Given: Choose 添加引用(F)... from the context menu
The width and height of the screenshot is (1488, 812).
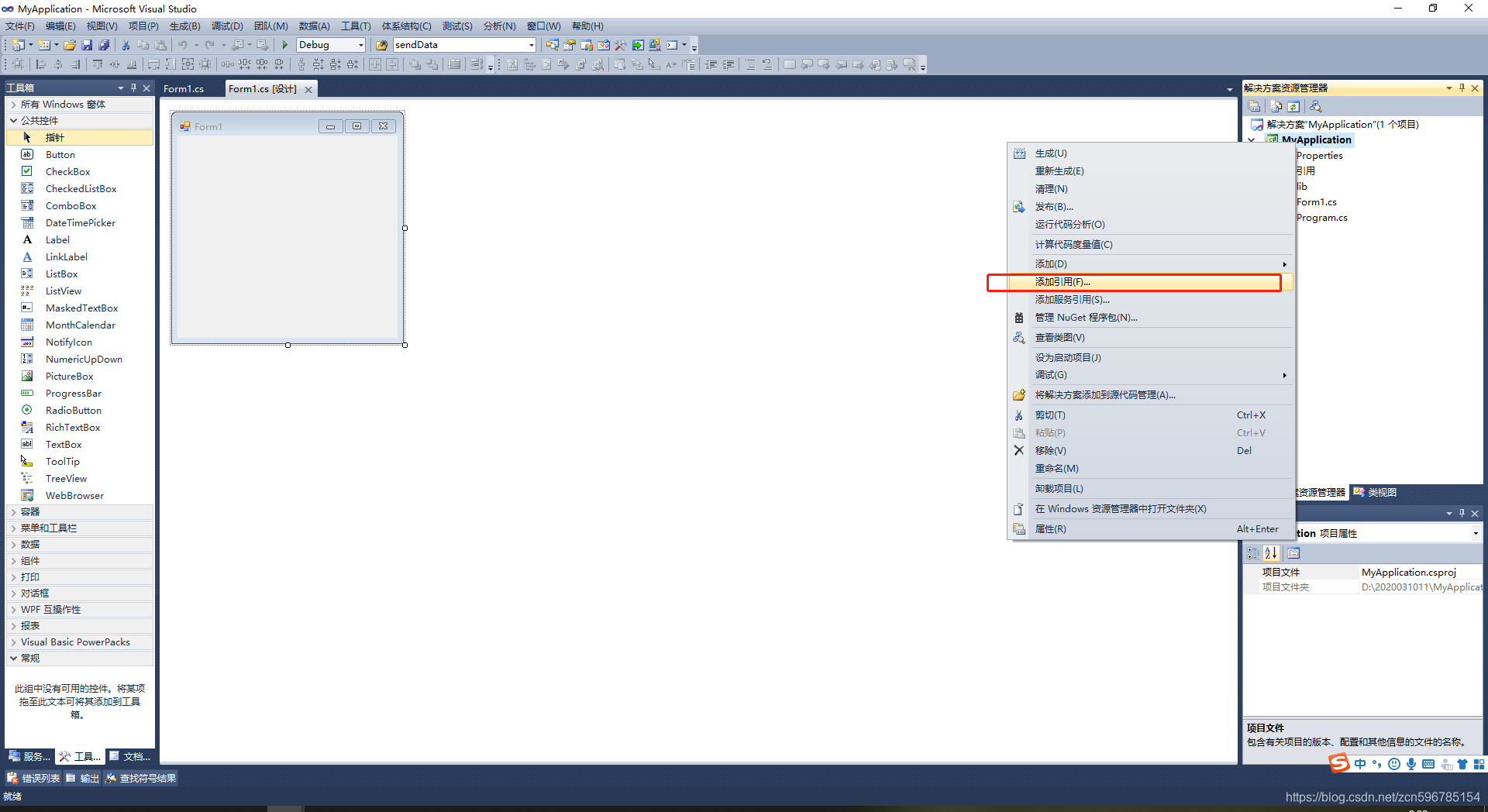Looking at the screenshot, I should pyautogui.click(x=1151, y=282).
